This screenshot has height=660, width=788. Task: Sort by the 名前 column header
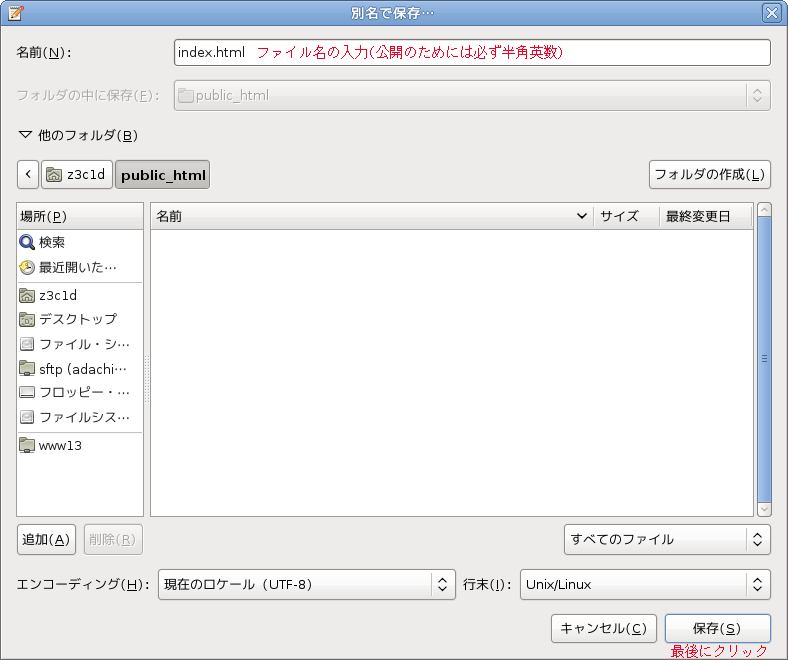[371, 216]
